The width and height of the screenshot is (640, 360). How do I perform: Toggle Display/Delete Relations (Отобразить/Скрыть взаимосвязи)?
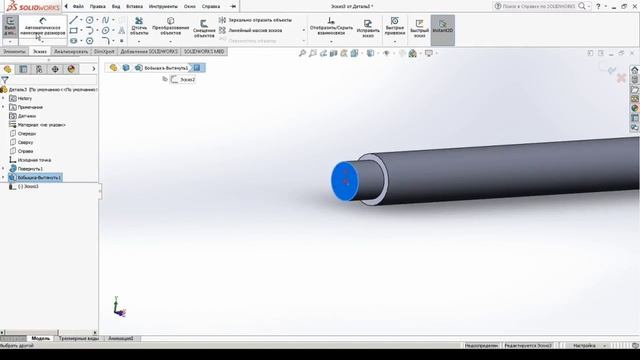(331, 27)
